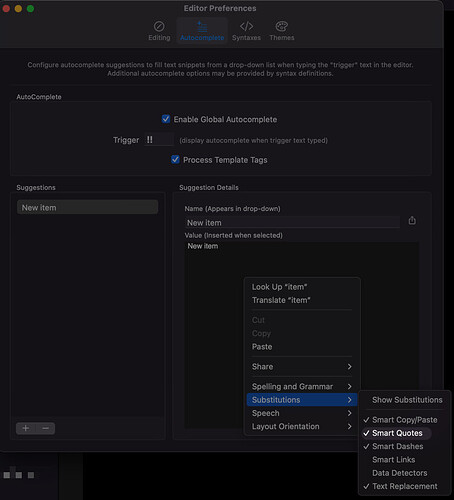Disable Smart Dashes in submenu
The image size is (454, 500).
(x=397, y=446)
